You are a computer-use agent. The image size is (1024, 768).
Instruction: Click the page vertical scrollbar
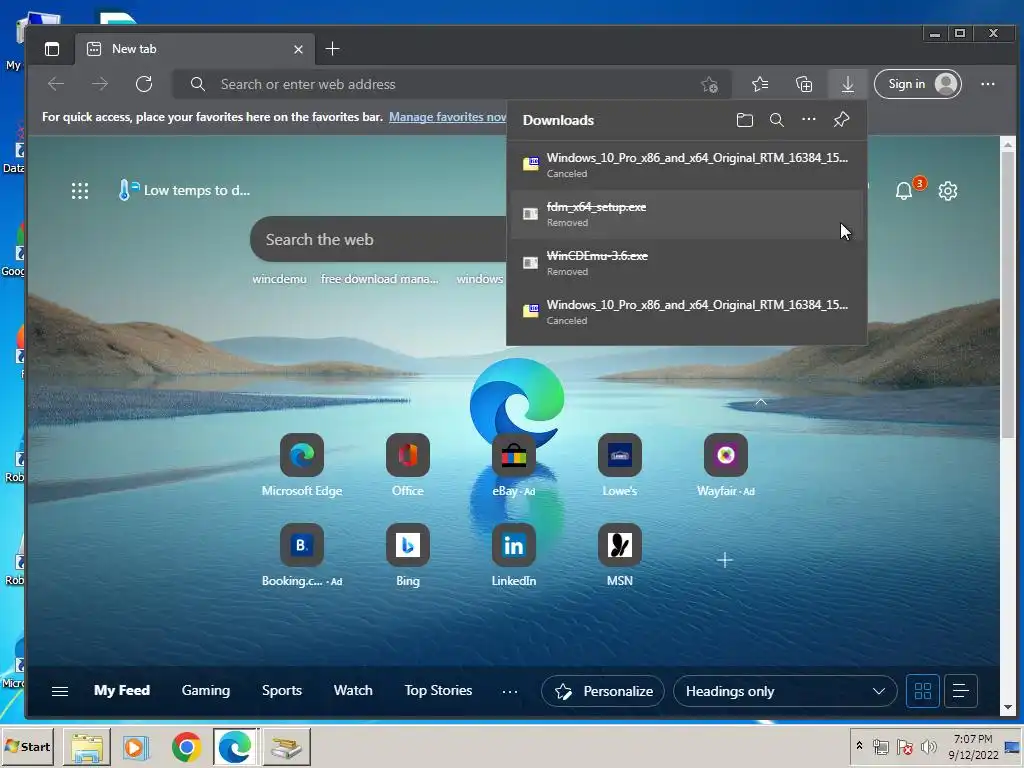tap(1008, 294)
